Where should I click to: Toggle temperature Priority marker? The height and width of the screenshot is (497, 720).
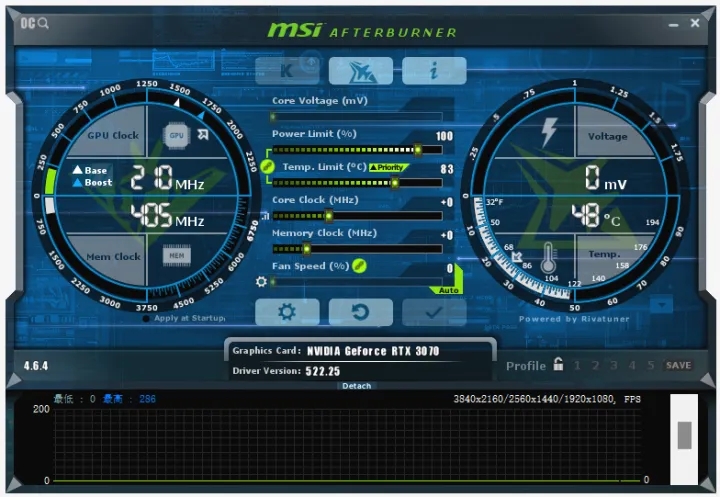tap(387, 168)
